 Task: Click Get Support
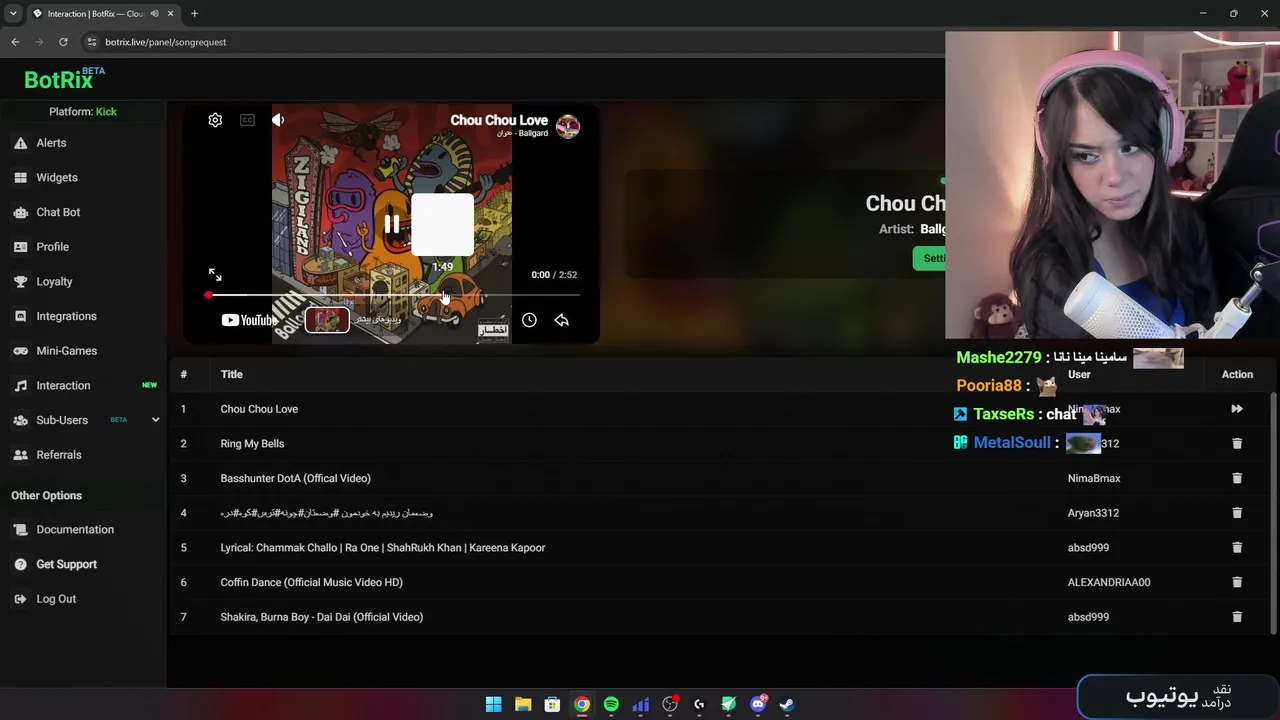click(66, 564)
